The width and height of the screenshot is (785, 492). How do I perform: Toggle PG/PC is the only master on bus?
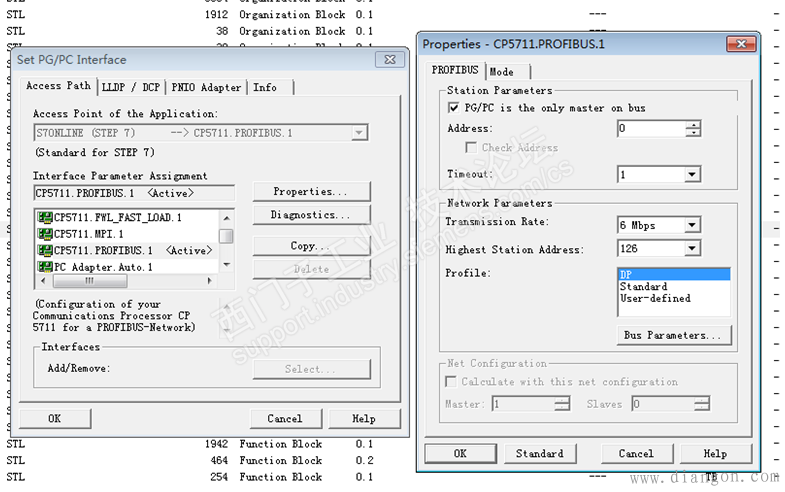pyautogui.click(x=454, y=108)
